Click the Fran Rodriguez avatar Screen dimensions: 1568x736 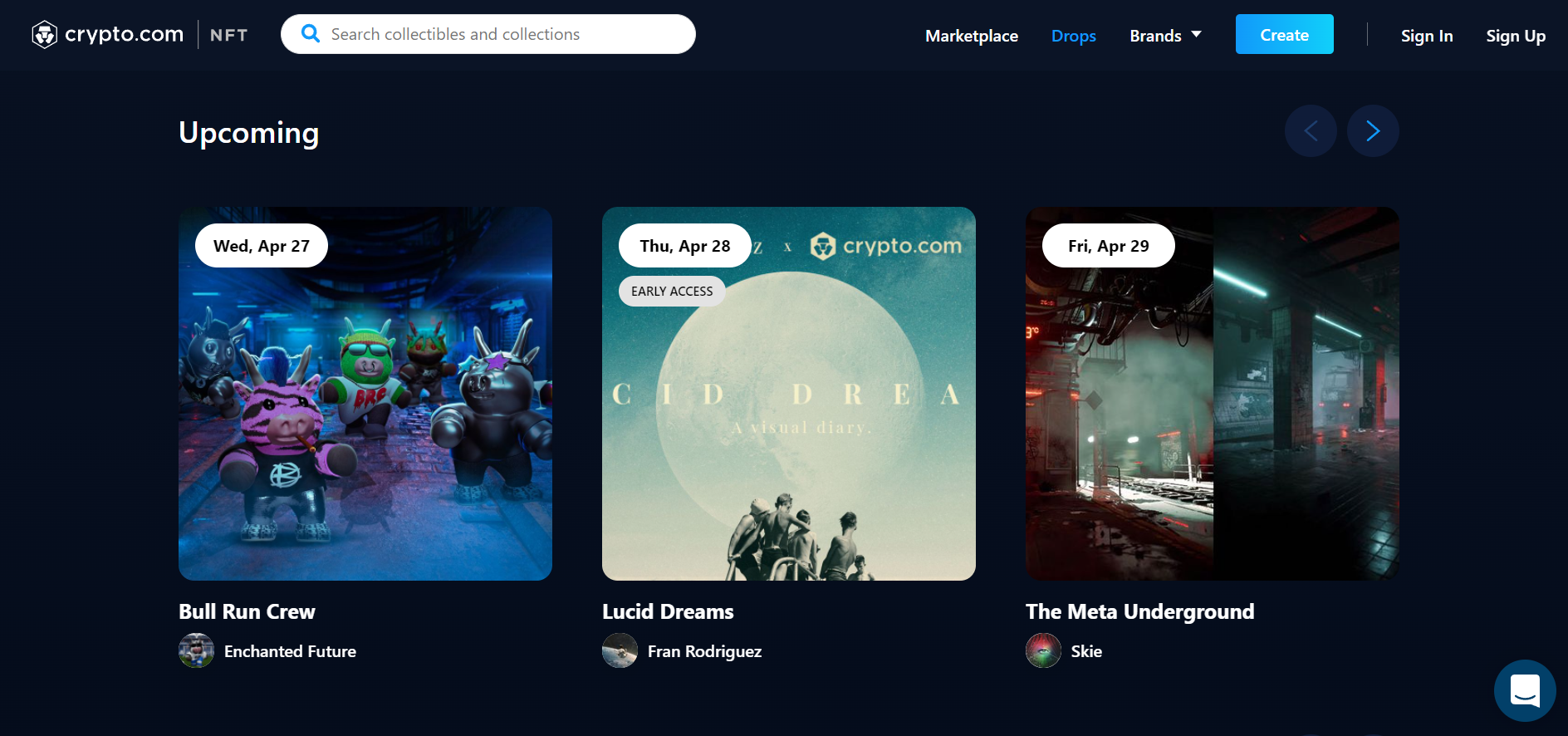[x=620, y=650]
